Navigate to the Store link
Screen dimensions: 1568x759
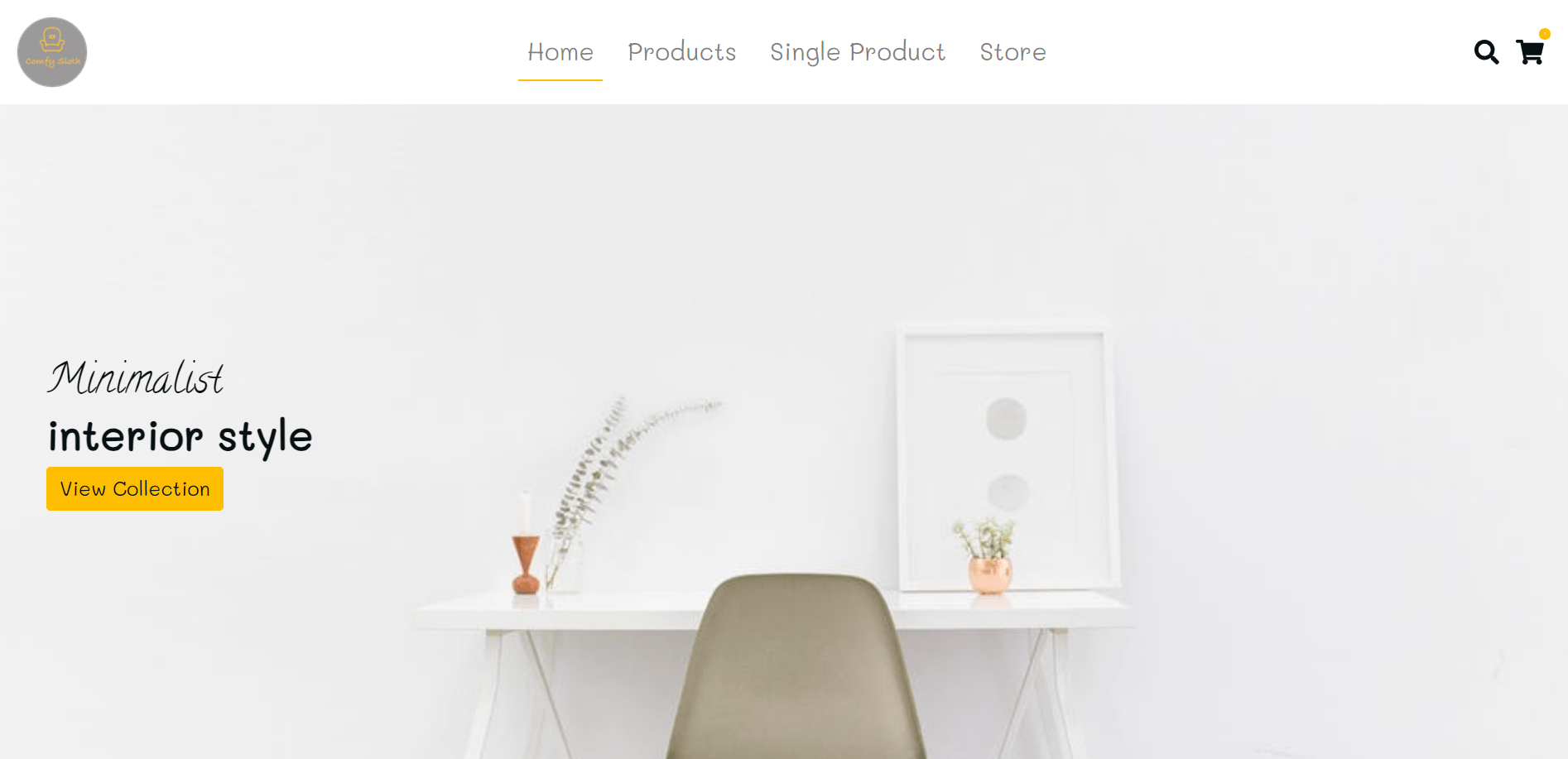[1013, 52]
